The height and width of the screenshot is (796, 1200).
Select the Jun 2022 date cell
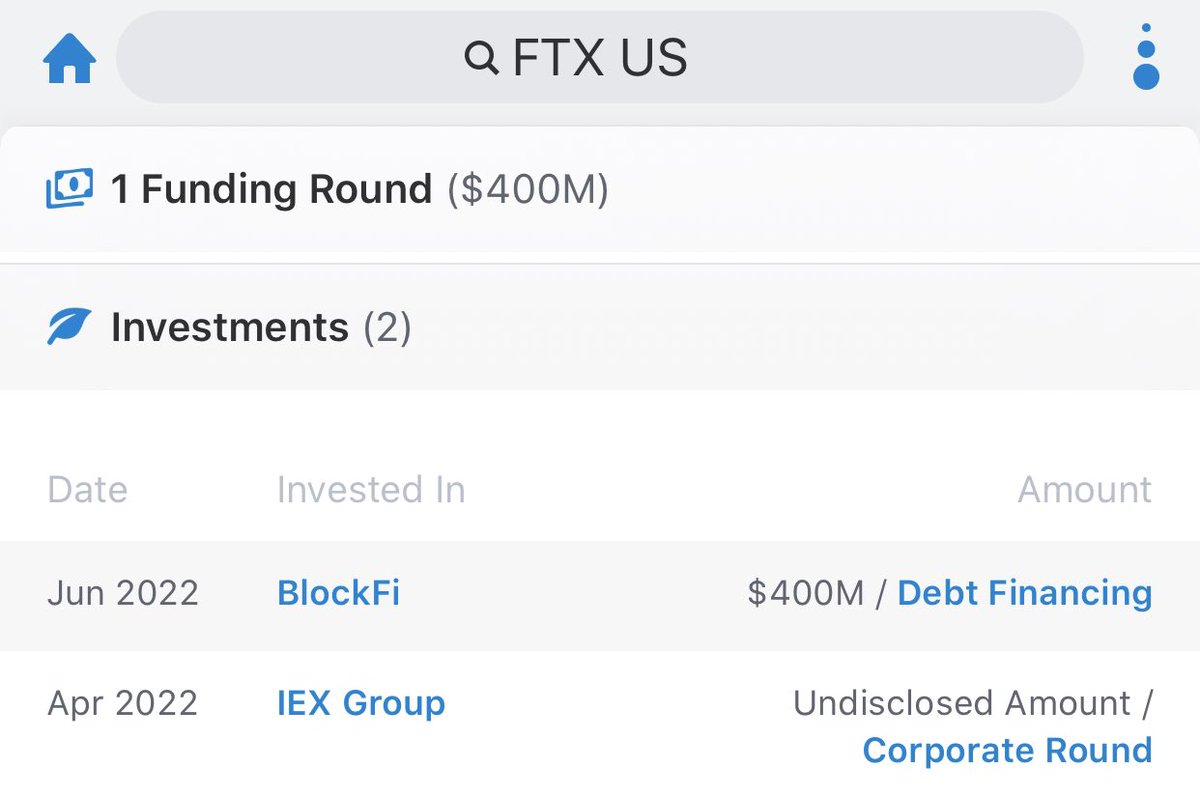pyautogui.click(x=122, y=593)
